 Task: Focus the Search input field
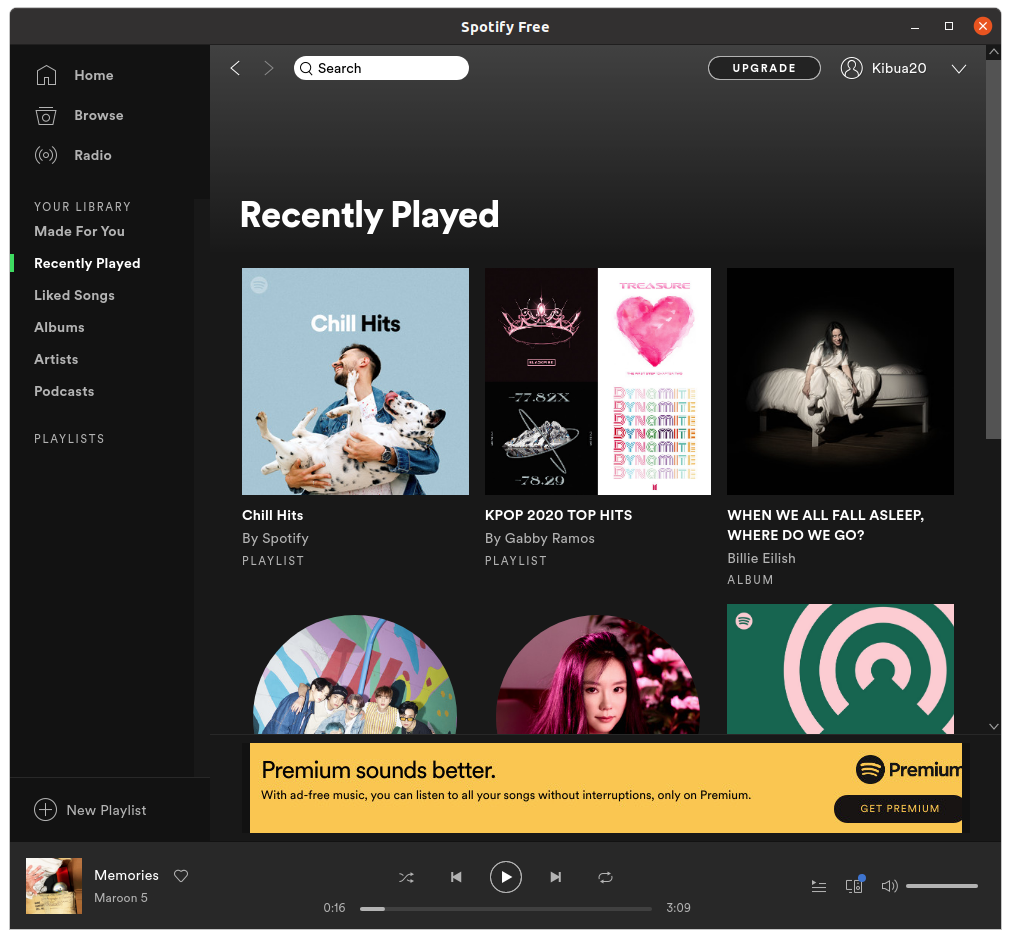click(x=381, y=68)
